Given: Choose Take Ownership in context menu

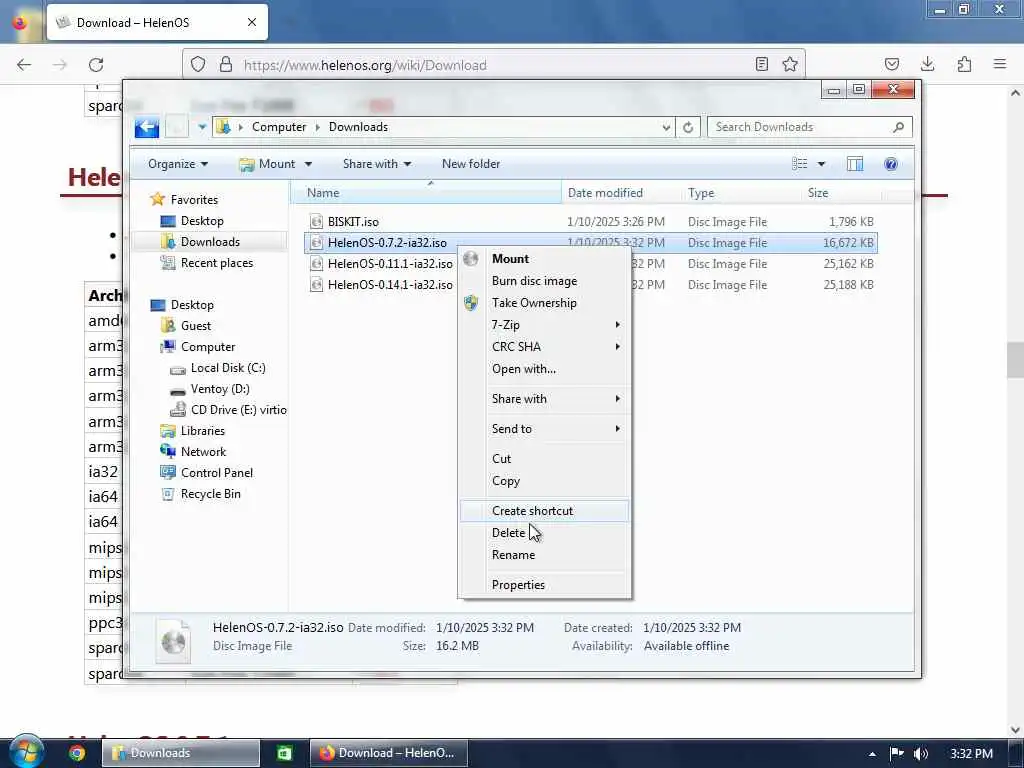Looking at the screenshot, I should click(x=543, y=303).
